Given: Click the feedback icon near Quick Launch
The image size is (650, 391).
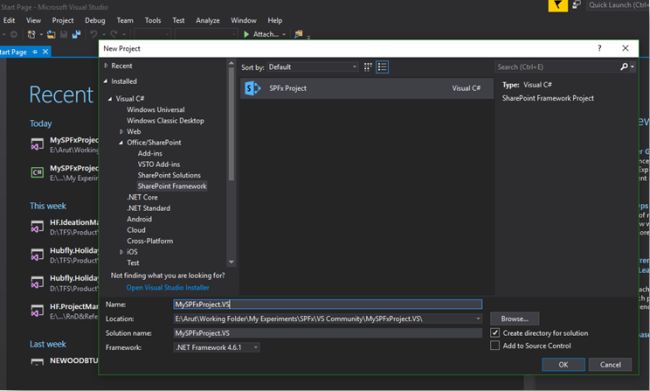Looking at the screenshot, I should (x=577, y=5).
